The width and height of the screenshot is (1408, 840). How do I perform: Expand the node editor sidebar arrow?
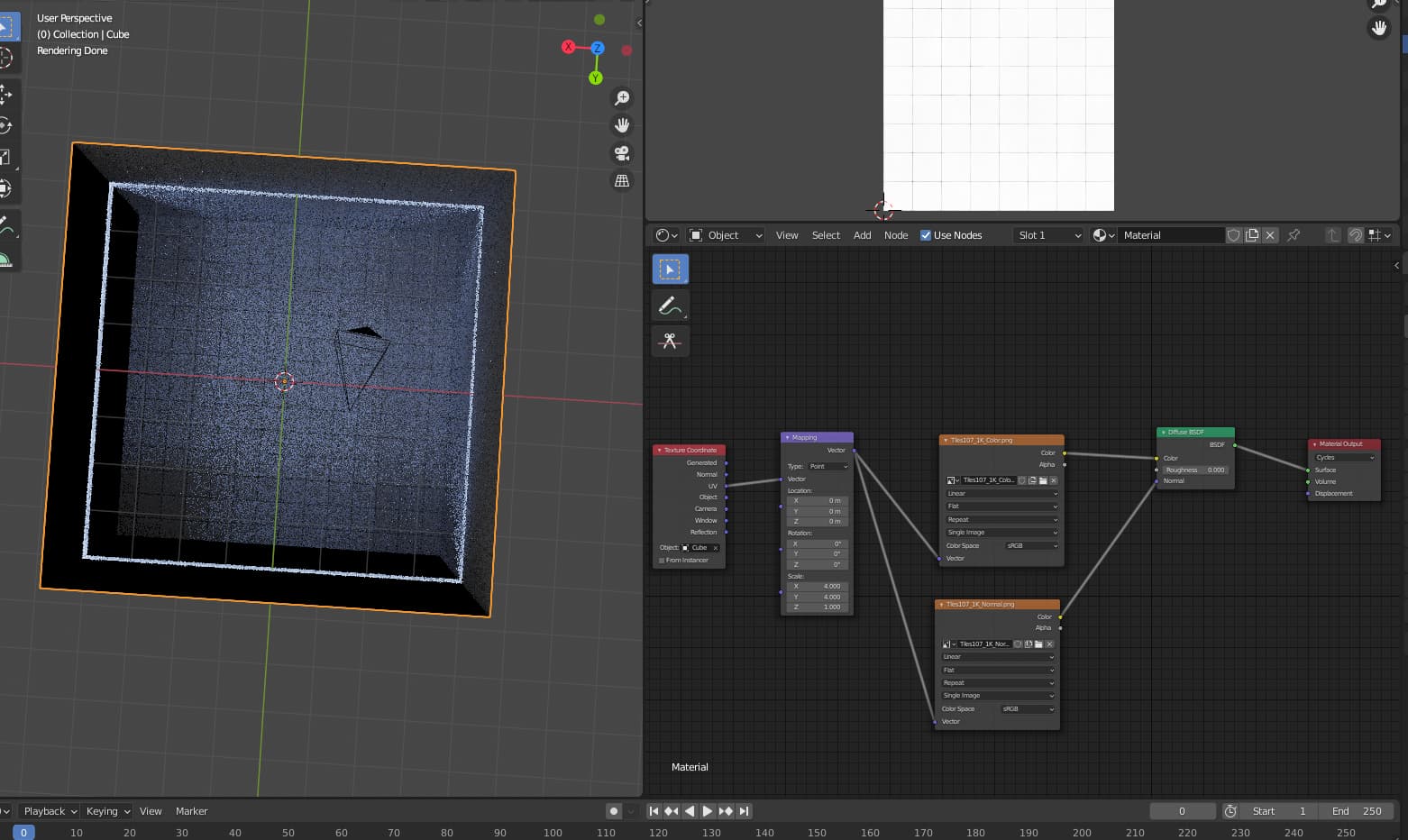pos(1397,265)
